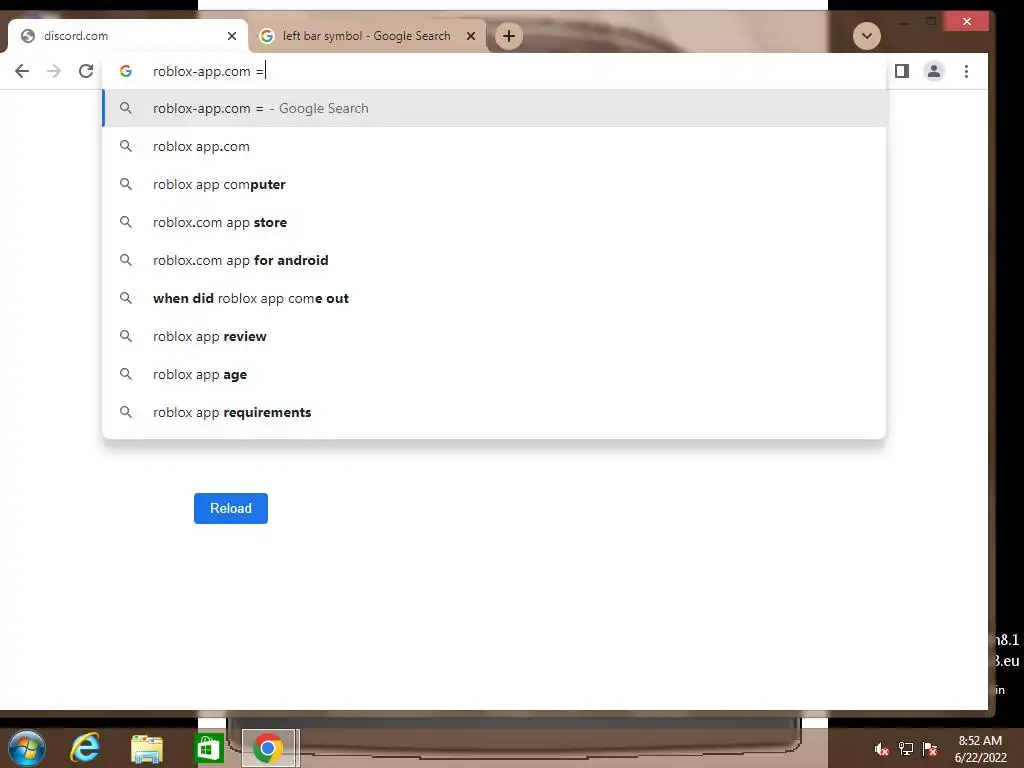Go back to the previous page
The height and width of the screenshot is (768, 1024).
(22, 71)
